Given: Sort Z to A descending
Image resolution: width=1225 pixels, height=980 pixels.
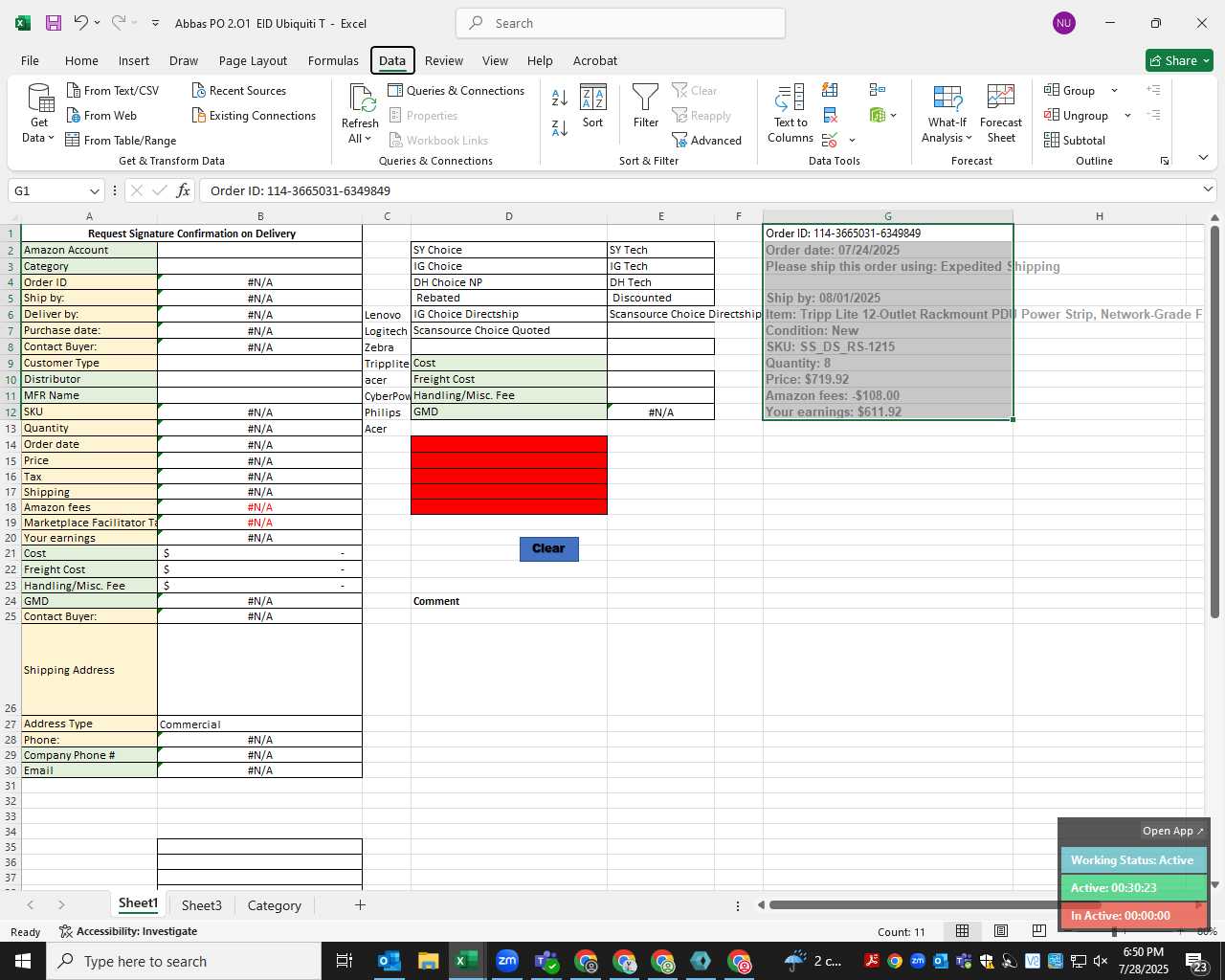Looking at the screenshot, I should click(x=560, y=126).
